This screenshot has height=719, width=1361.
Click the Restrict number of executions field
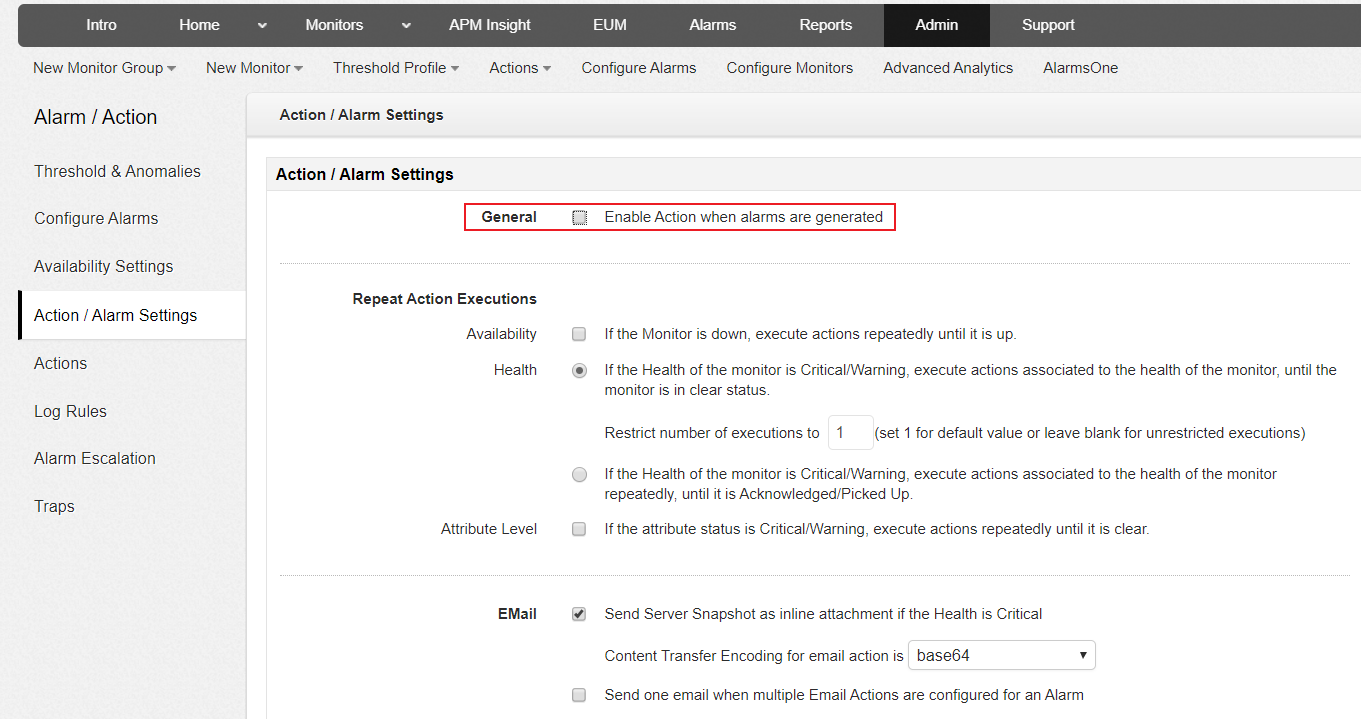(850, 433)
